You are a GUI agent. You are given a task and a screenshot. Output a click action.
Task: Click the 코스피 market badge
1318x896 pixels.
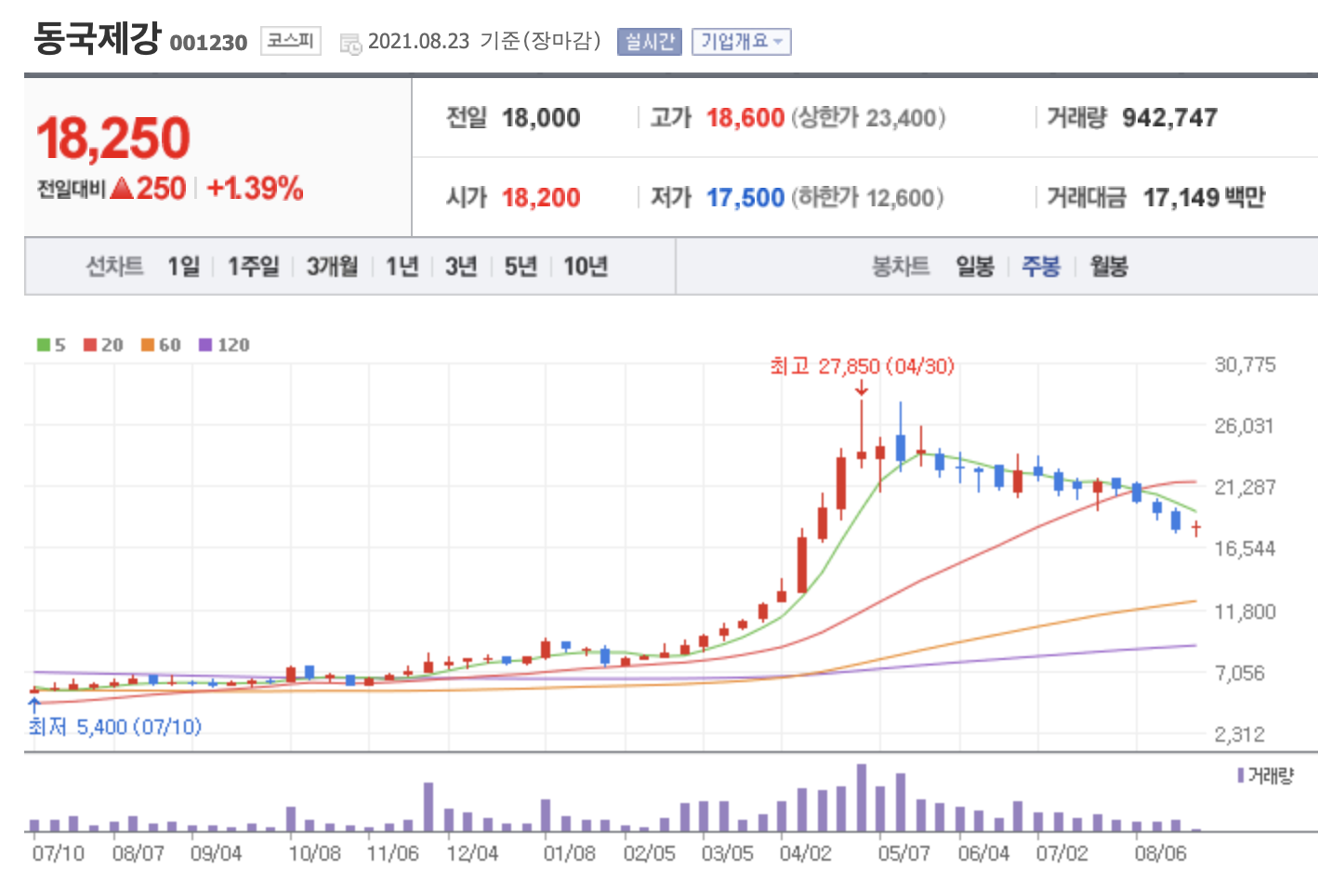pos(290,40)
